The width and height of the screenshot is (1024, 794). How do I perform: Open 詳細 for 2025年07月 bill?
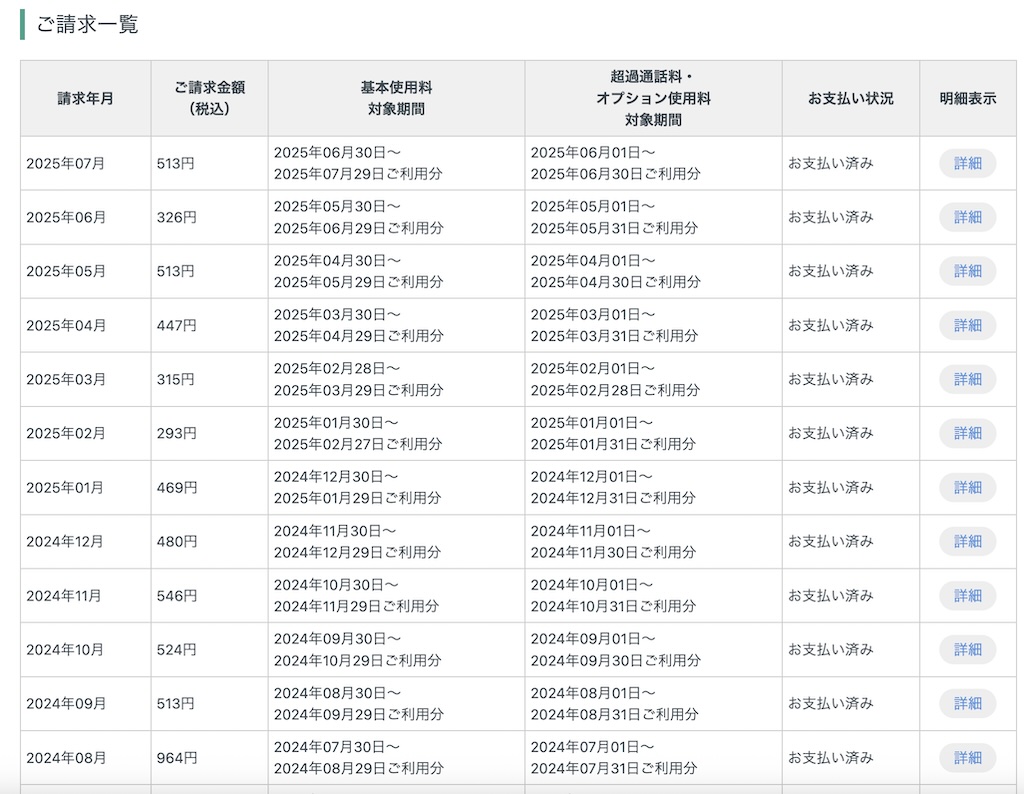click(x=967, y=163)
